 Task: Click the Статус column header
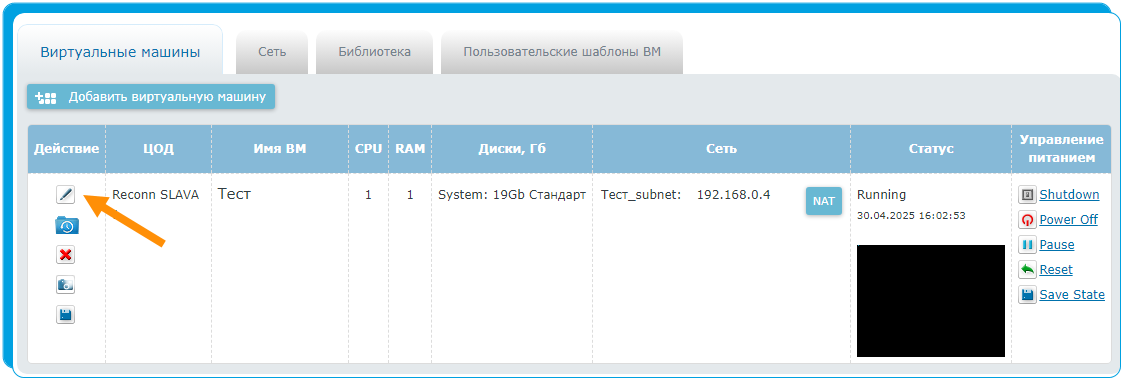pyautogui.click(x=931, y=149)
